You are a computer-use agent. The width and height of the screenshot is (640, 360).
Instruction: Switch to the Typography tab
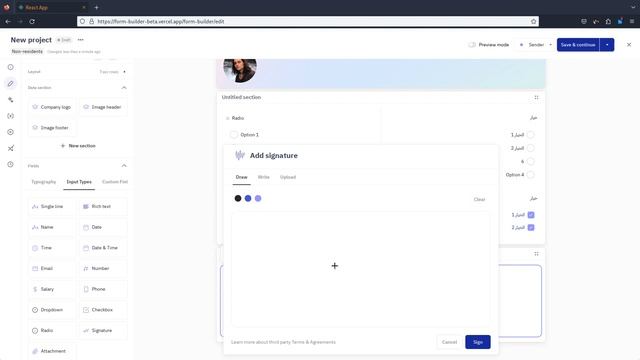[44, 182]
